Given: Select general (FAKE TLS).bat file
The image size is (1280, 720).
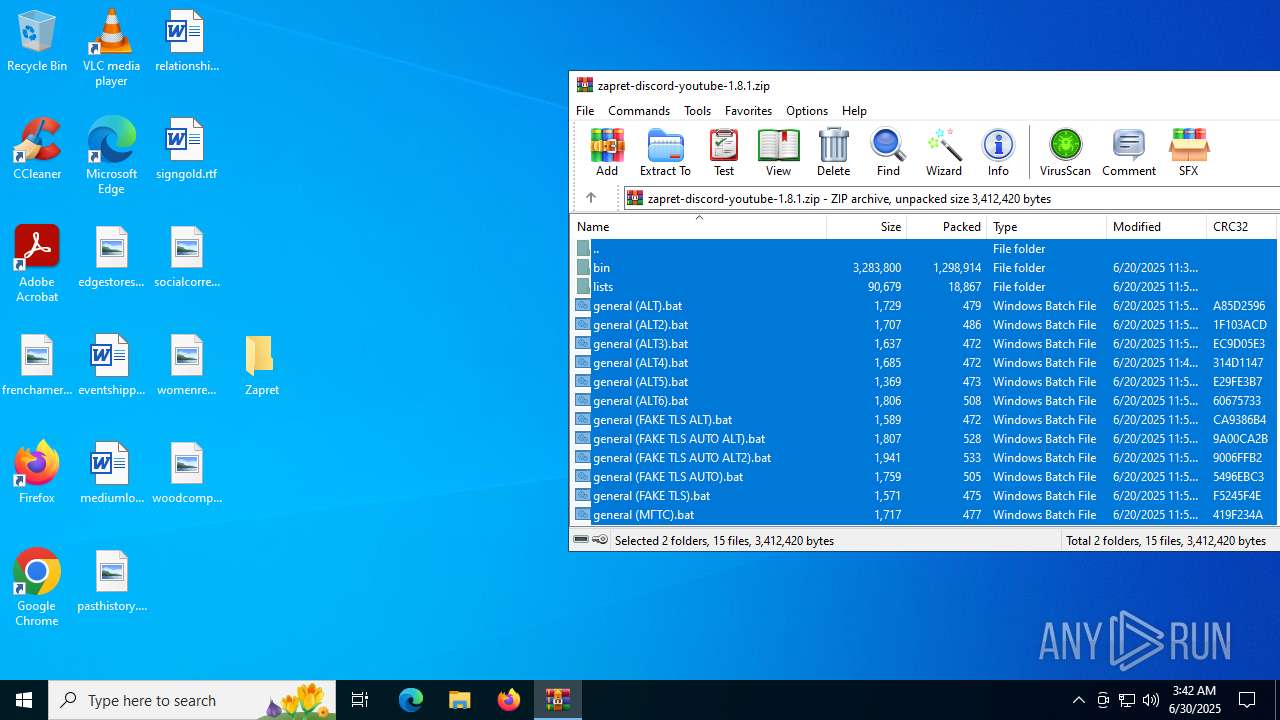Looking at the screenshot, I should [924, 496].
